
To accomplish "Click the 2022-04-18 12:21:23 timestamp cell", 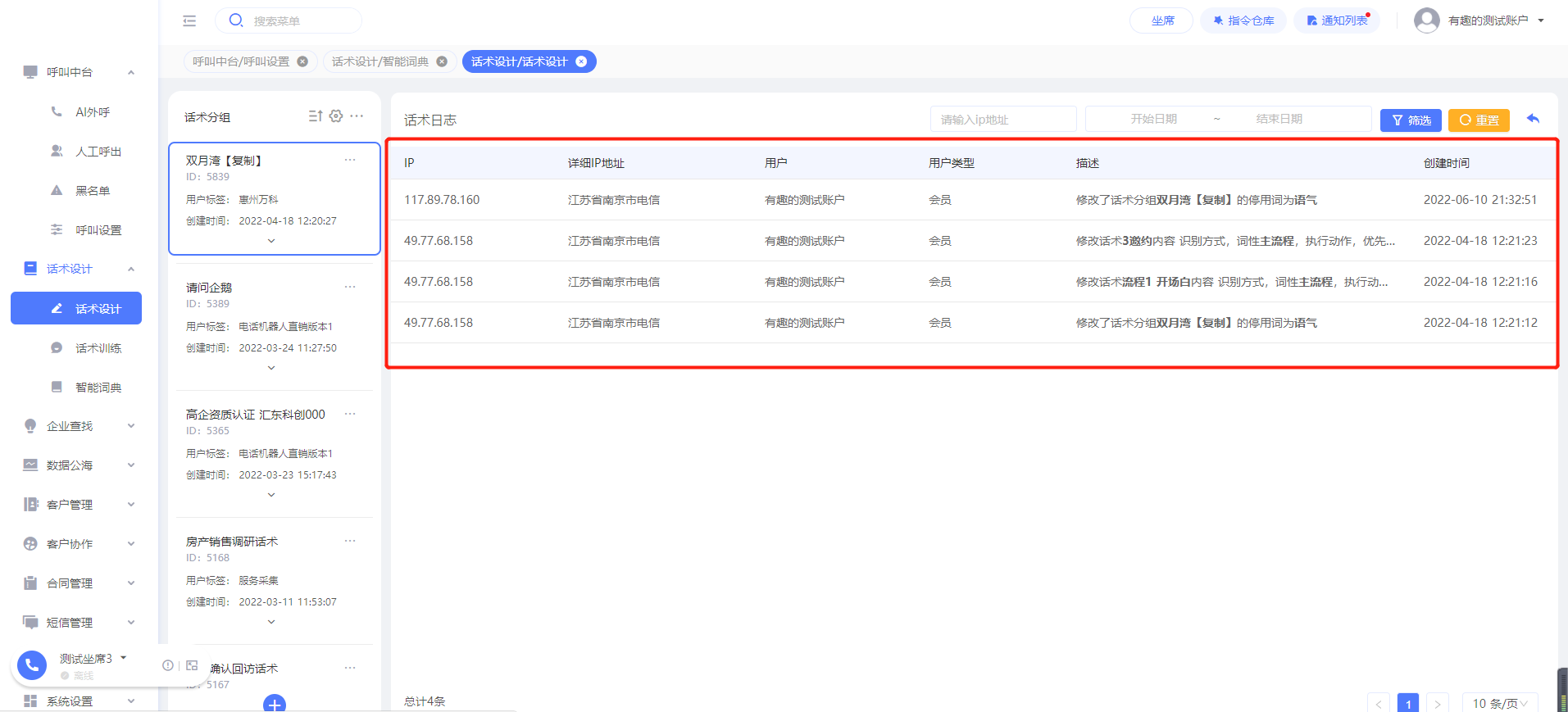I will 1480,240.
